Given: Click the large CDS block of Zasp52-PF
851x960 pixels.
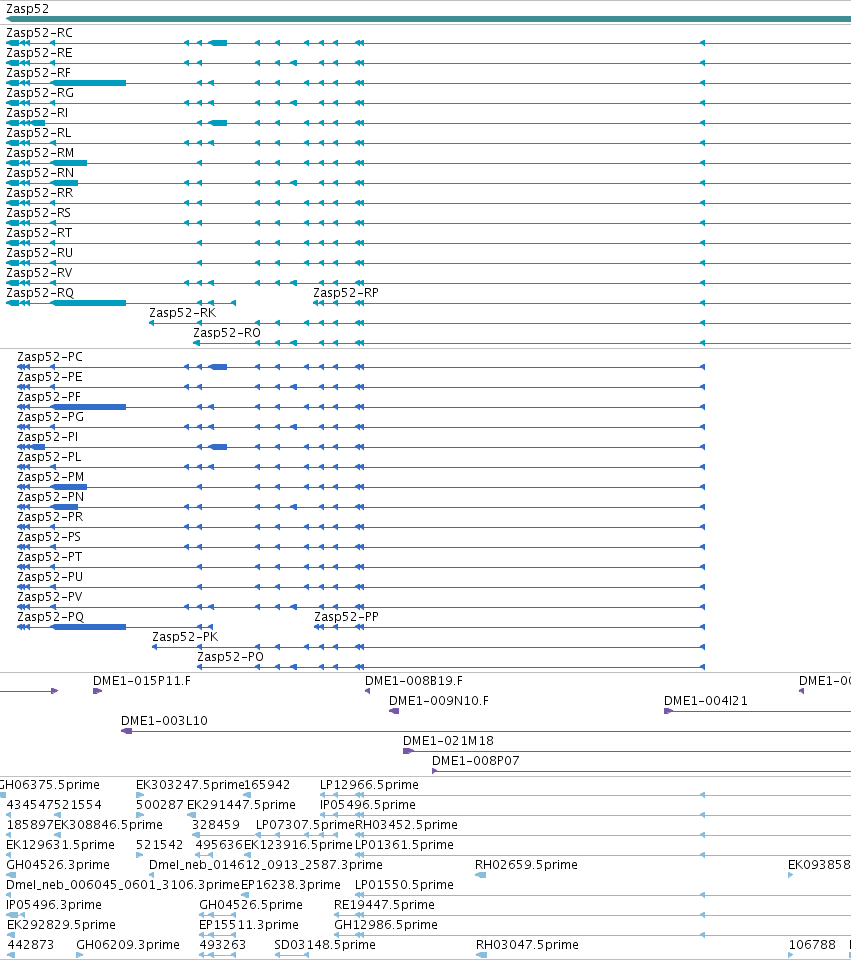Looking at the screenshot, I should tap(89, 407).
